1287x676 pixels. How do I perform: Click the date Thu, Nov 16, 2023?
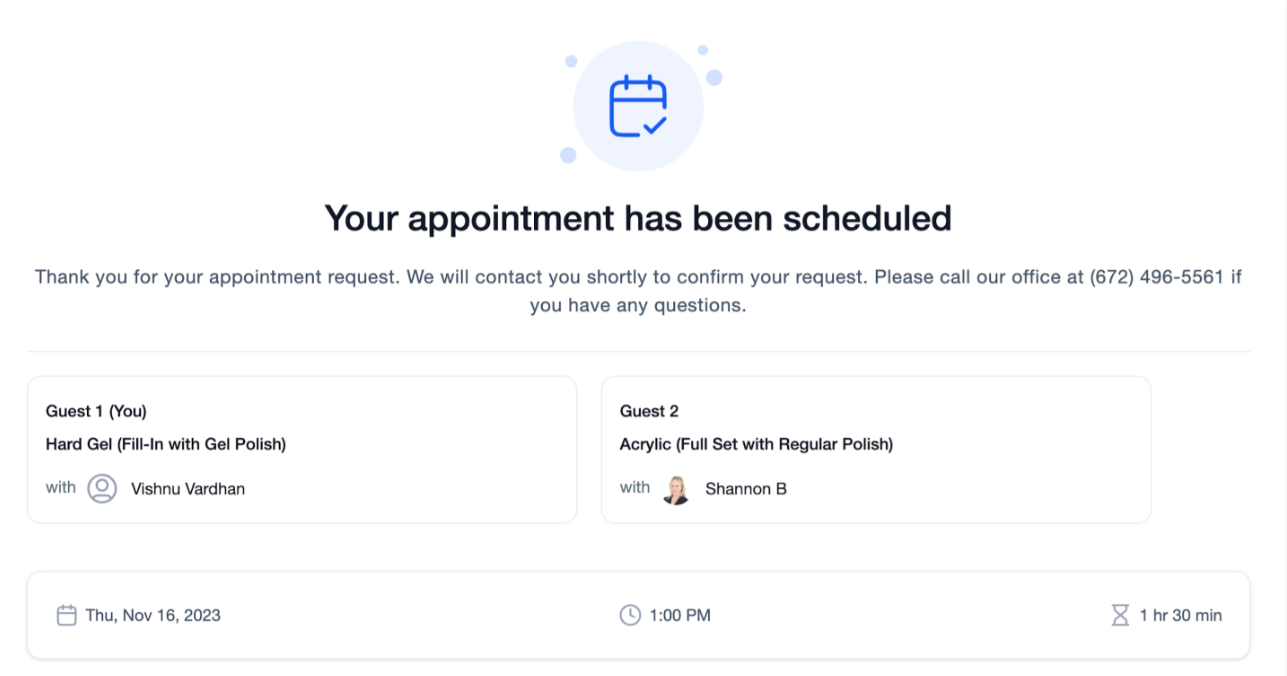point(153,615)
